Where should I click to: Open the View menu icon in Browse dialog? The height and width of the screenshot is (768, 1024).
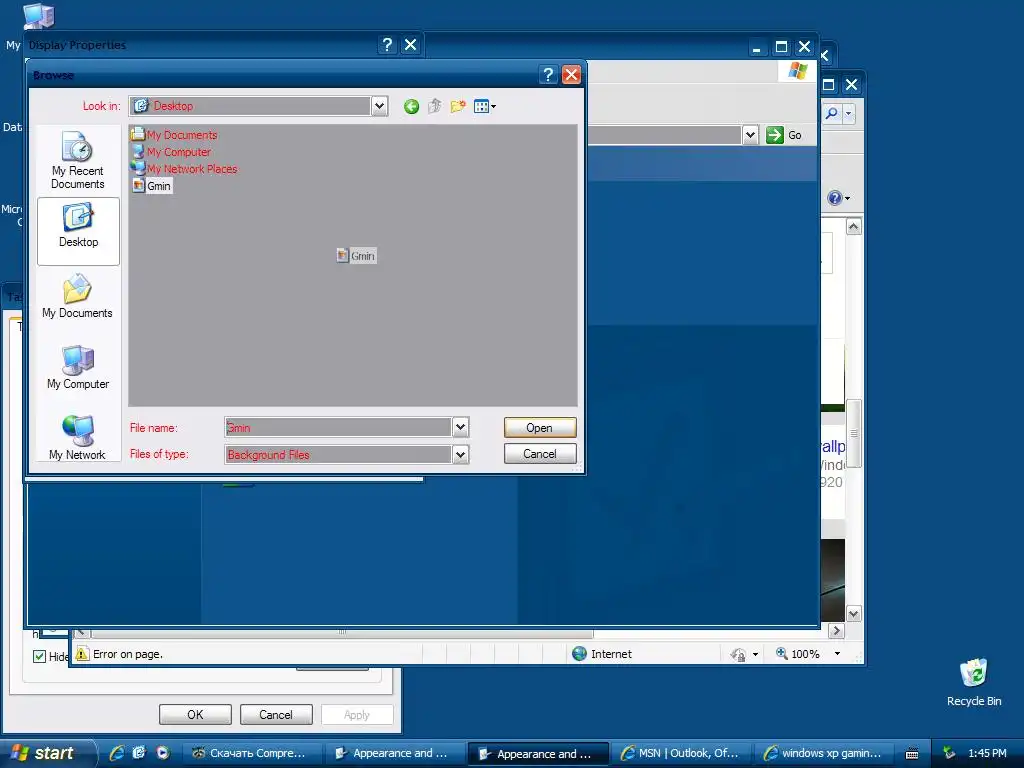tap(485, 106)
